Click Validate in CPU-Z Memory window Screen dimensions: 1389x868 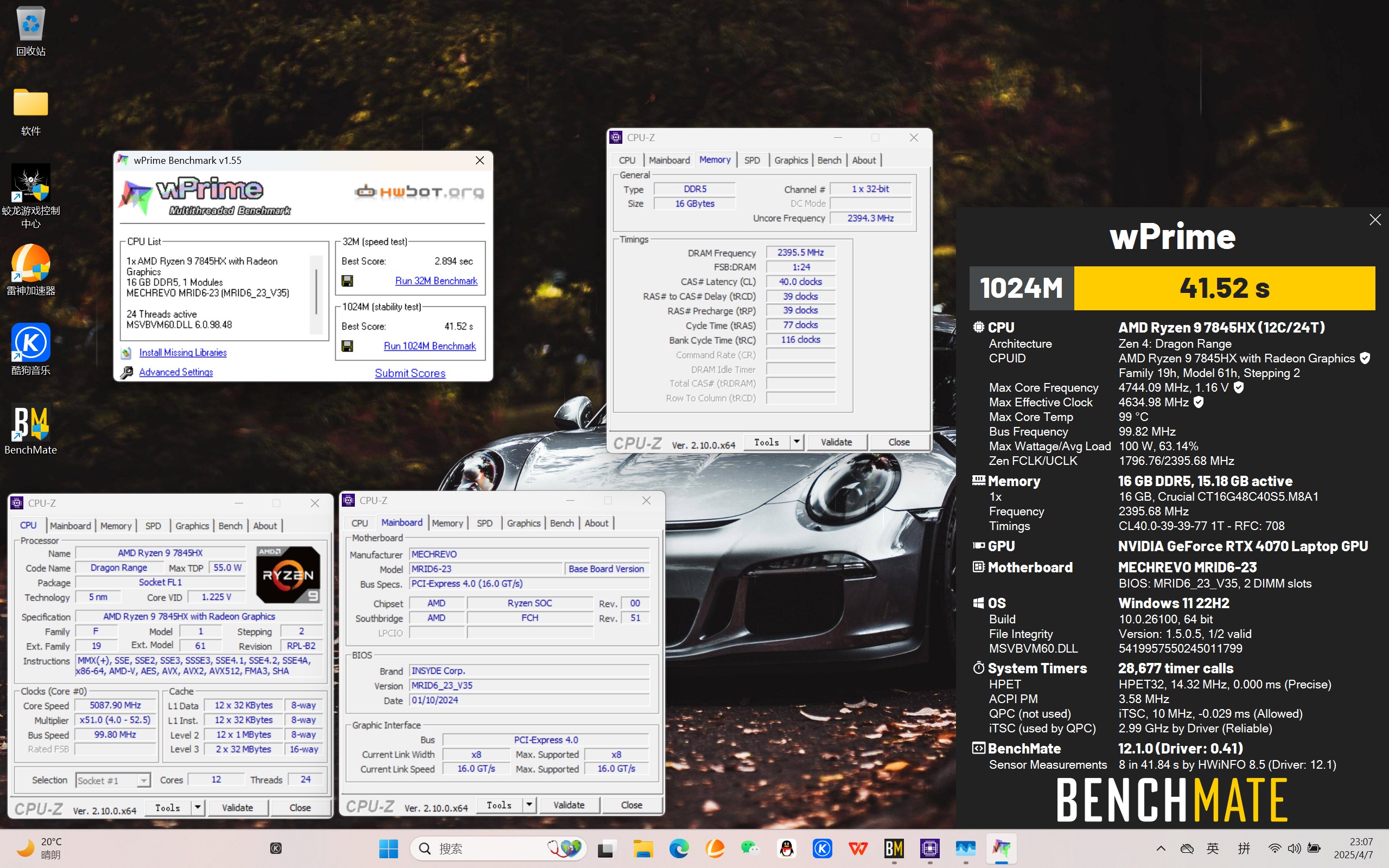pyautogui.click(x=836, y=442)
